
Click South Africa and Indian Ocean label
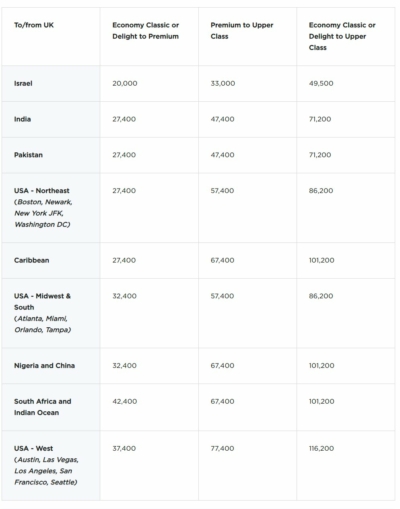click(x=43, y=407)
